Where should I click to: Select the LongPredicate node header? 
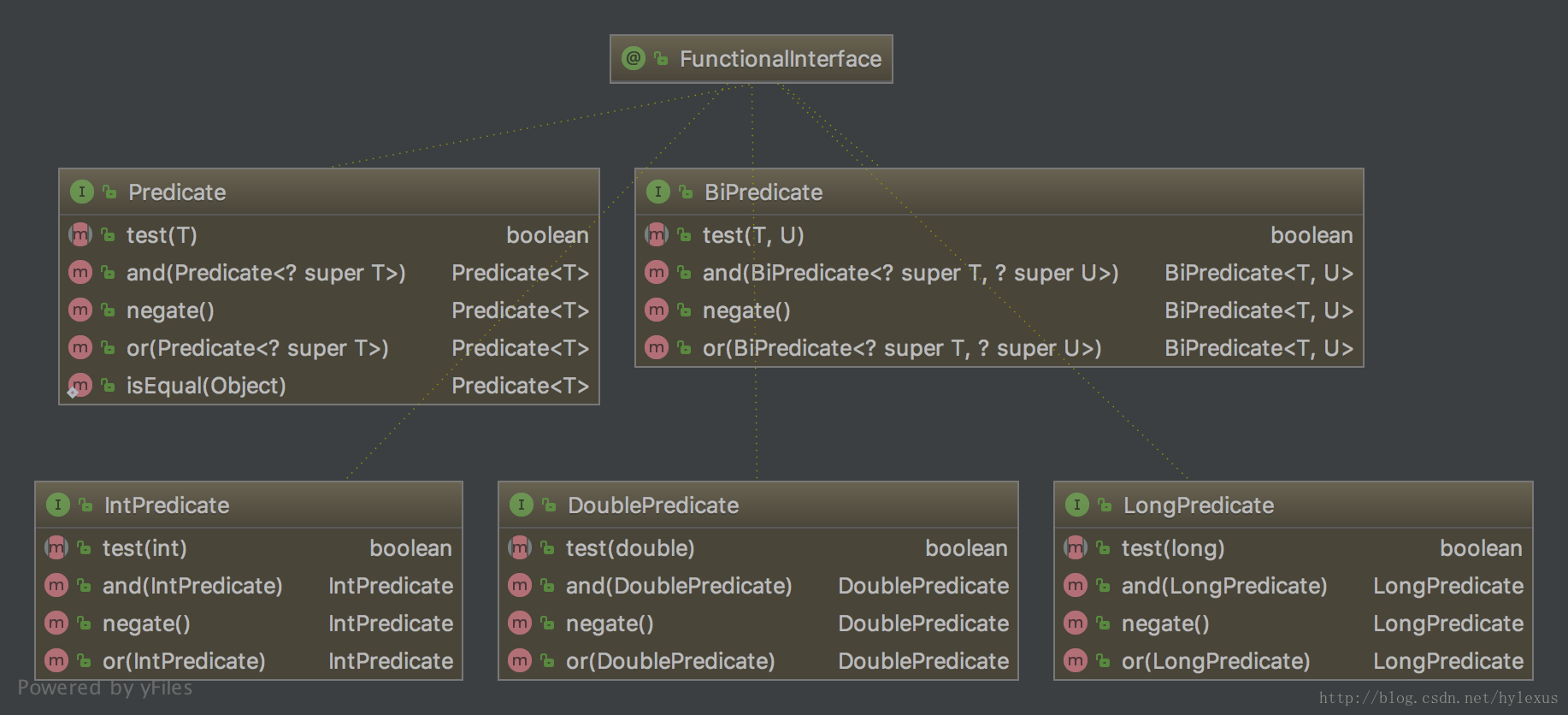click(x=1294, y=505)
